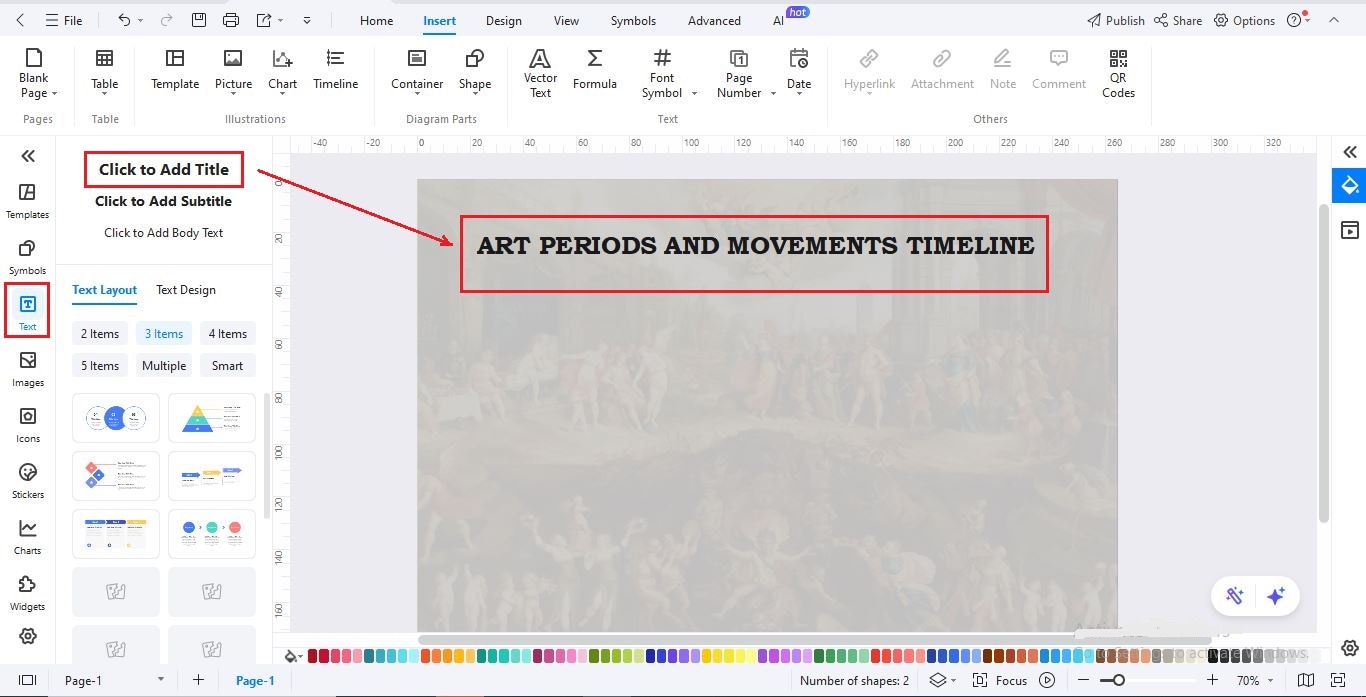The height and width of the screenshot is (697, 1366).
Task: Collapse the ribbon with the chevron
Action: [1334, 20]
